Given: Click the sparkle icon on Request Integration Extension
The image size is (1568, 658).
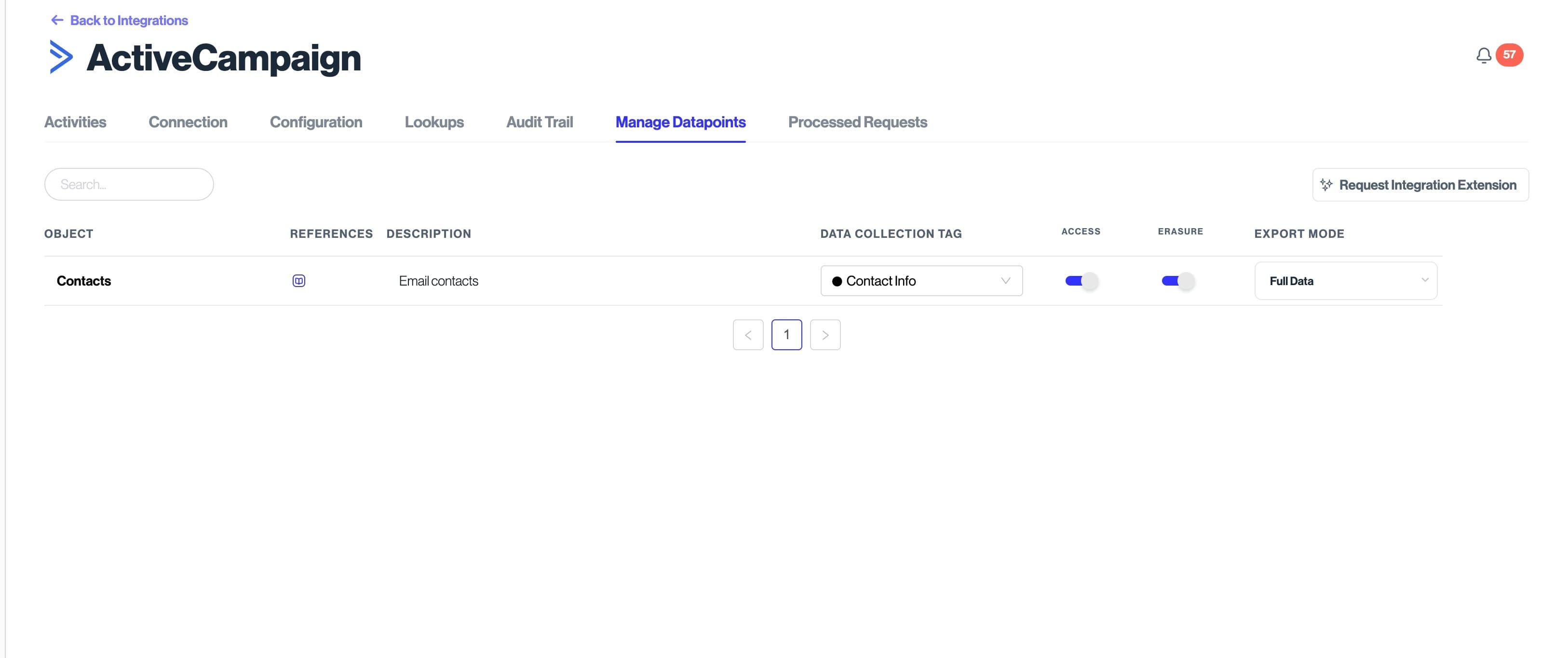Looking at the screenshot, I should 1326,185.
